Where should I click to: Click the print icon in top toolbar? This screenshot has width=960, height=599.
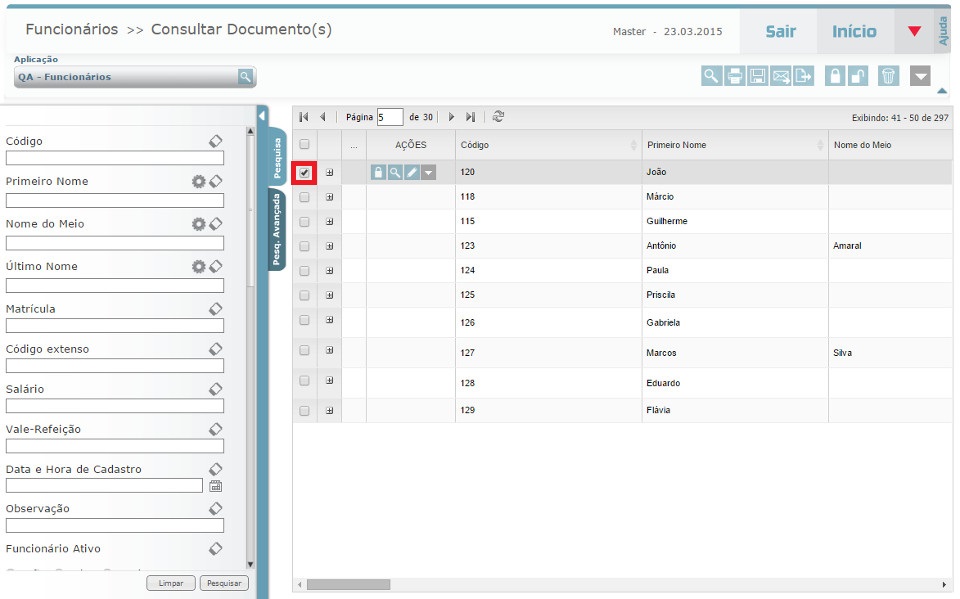[735, 76]
